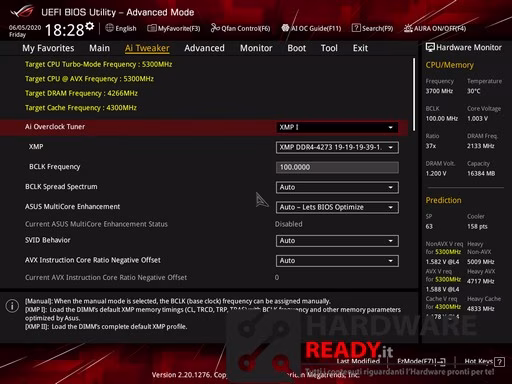Select the BCLK Frequency input field
The width and height of the screenshot is (512, 384).
(x=337, y=167)
